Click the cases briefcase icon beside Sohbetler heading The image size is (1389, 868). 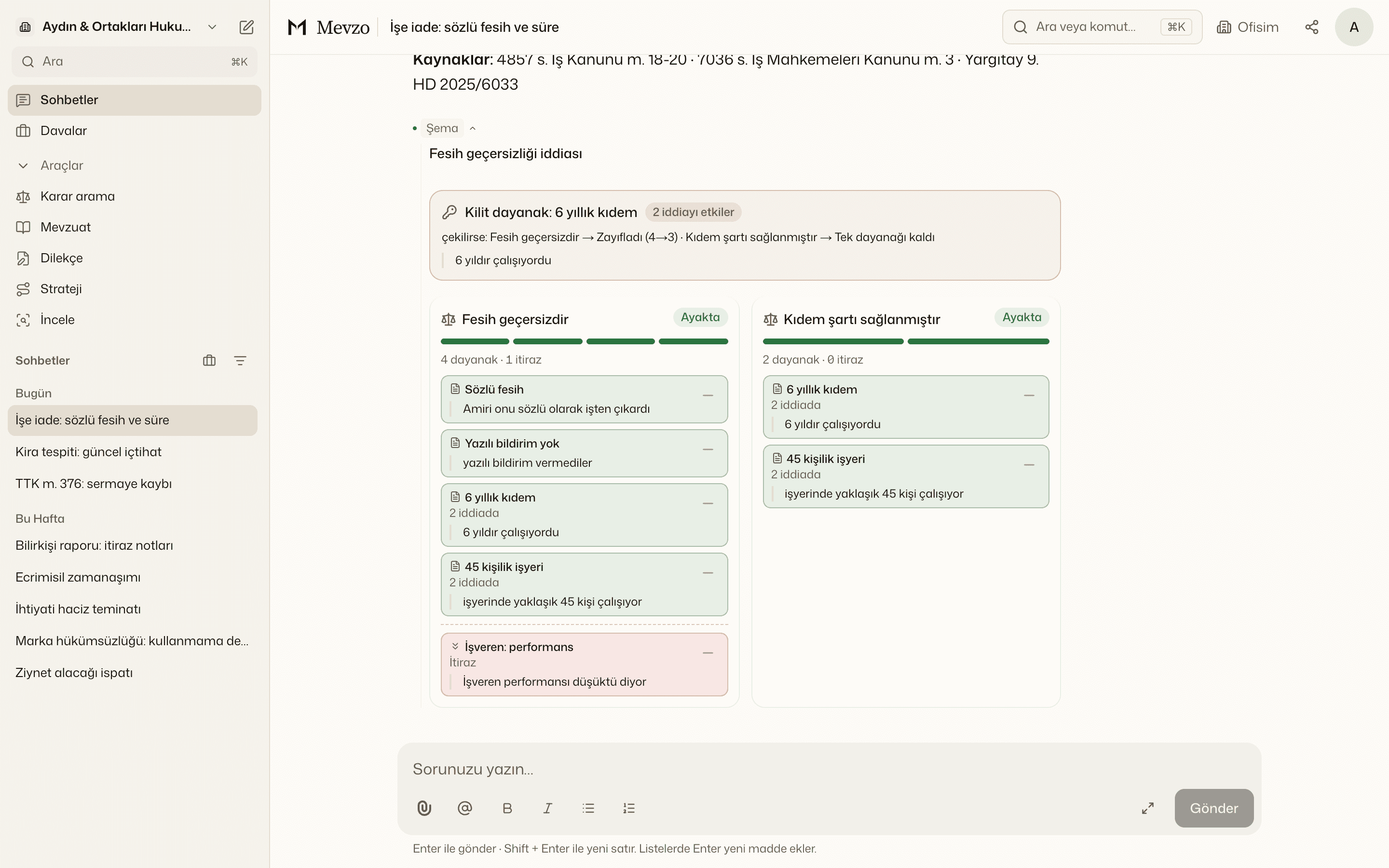click(209, 361)
